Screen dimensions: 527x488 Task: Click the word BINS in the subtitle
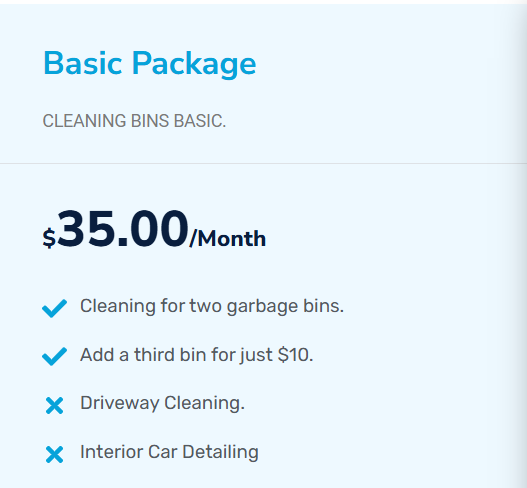tap(150, 121)
